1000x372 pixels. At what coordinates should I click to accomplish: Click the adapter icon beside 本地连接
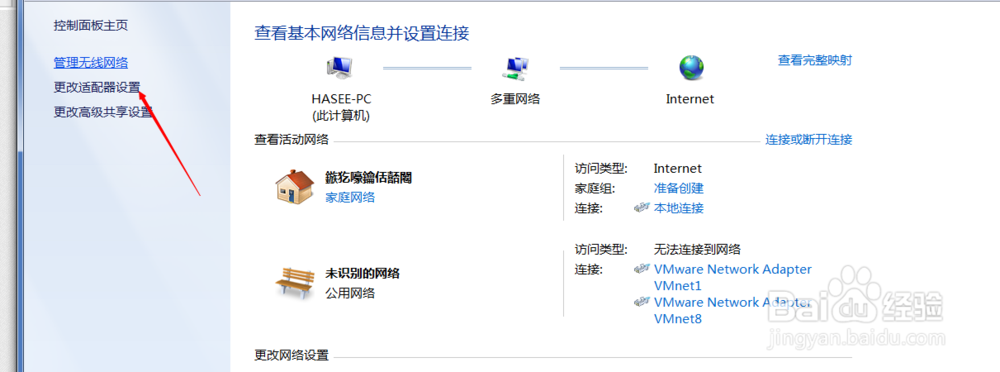tap(642, 208)
